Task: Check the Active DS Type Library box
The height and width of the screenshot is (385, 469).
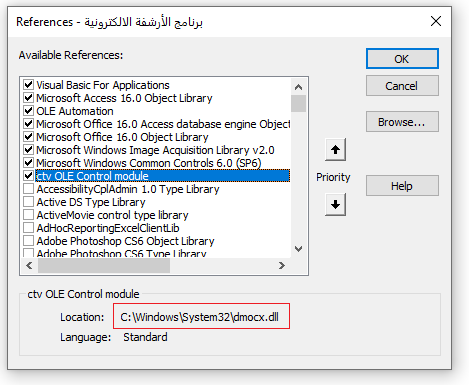Action: [x=29, y=202]
